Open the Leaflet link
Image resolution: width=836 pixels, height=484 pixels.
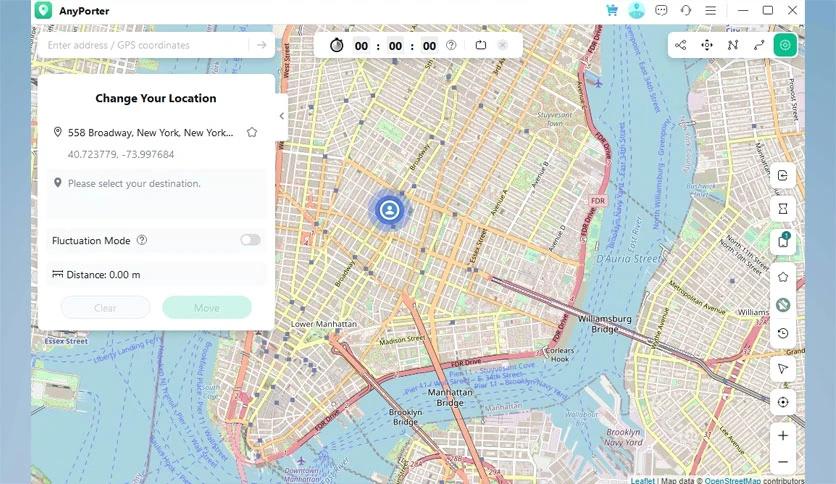[x=642, y=480]
